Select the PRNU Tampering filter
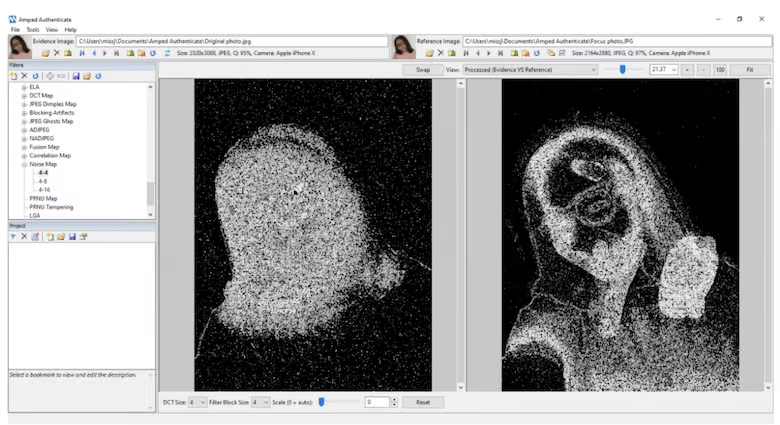The height and width of the screenshot is (425, 780). coord(52,206)
